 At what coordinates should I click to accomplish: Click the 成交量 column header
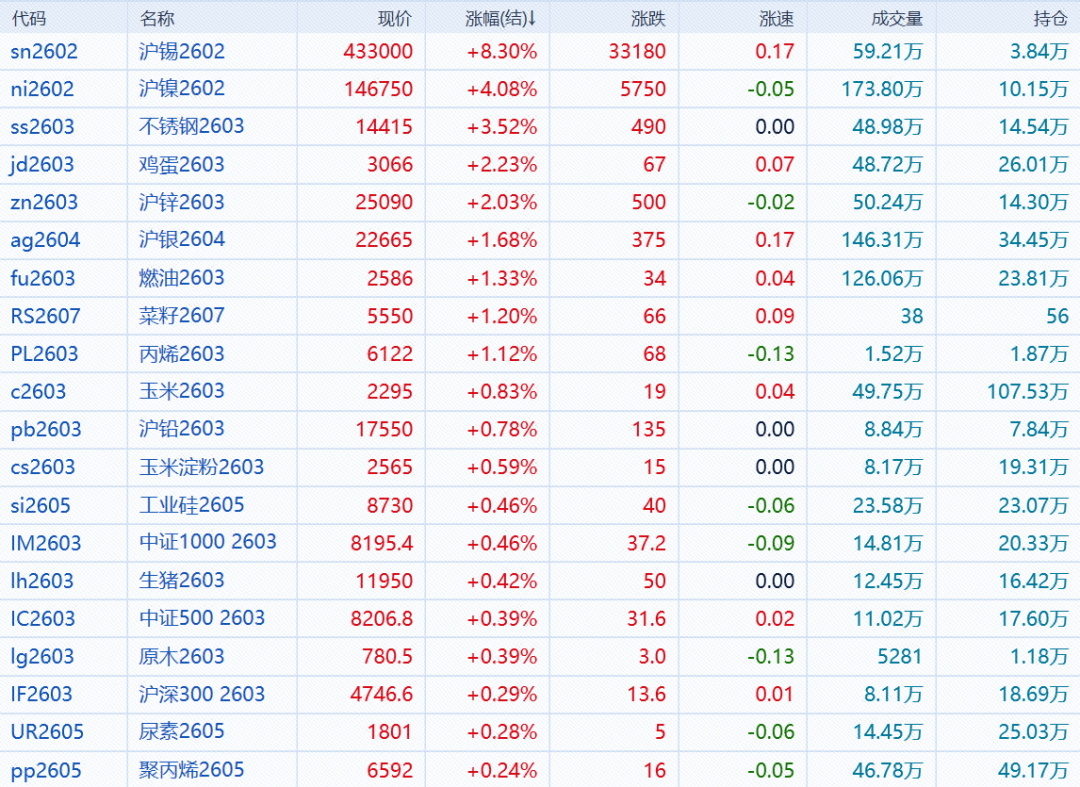tap(896, 18)
